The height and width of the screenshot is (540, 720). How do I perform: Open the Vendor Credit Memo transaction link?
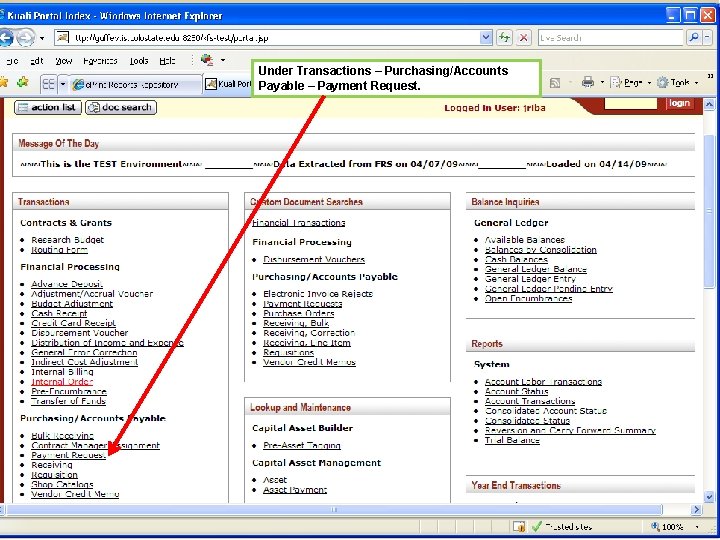75,494
